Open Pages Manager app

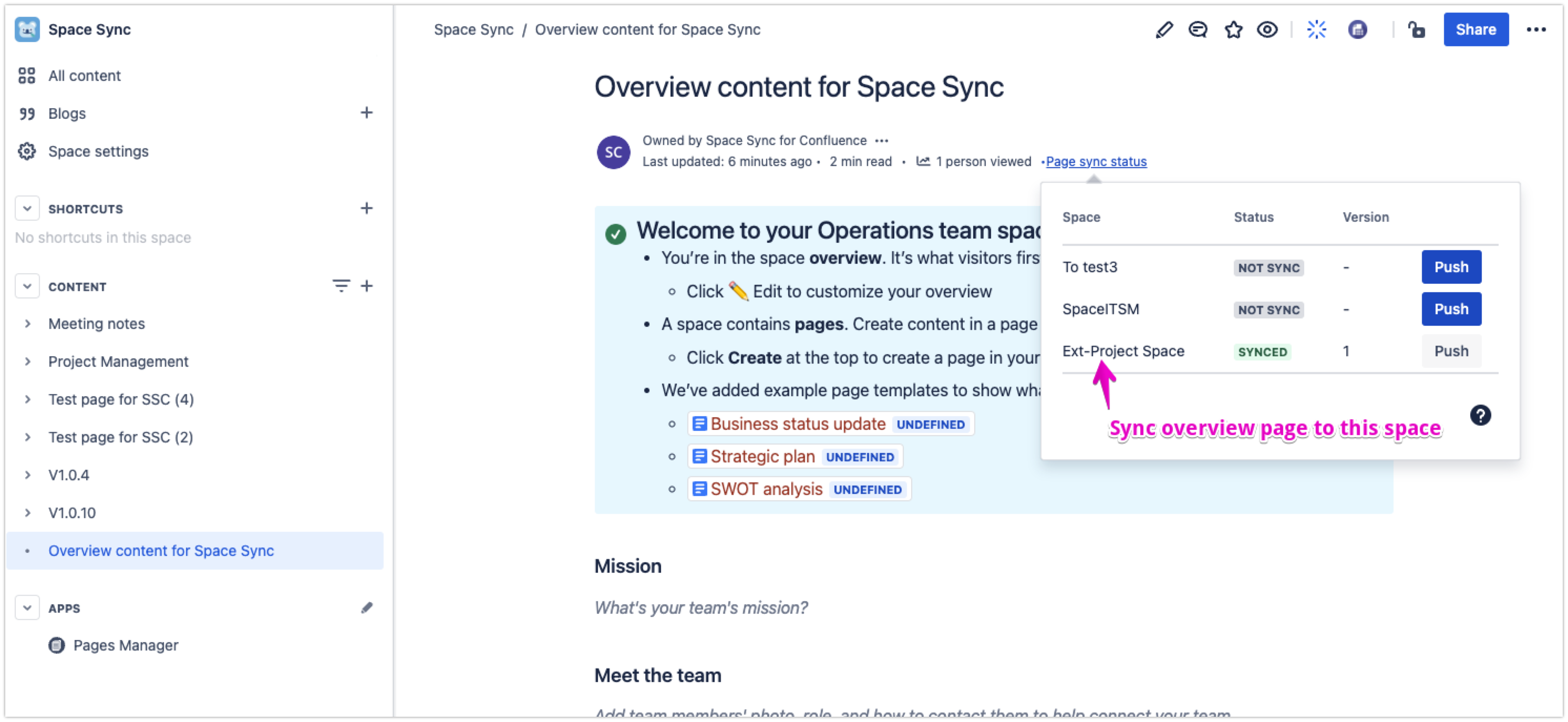point(126,645)
